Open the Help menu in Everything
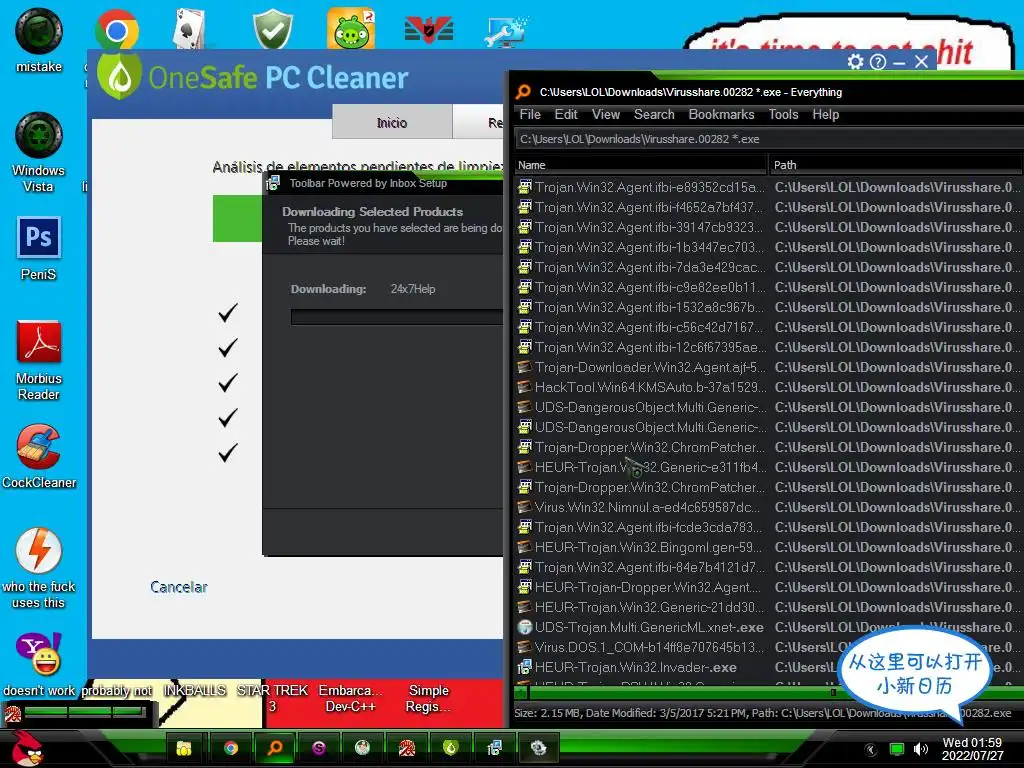Image resolution: width=1024 pixels, height=768 pixels. (825, 114)
